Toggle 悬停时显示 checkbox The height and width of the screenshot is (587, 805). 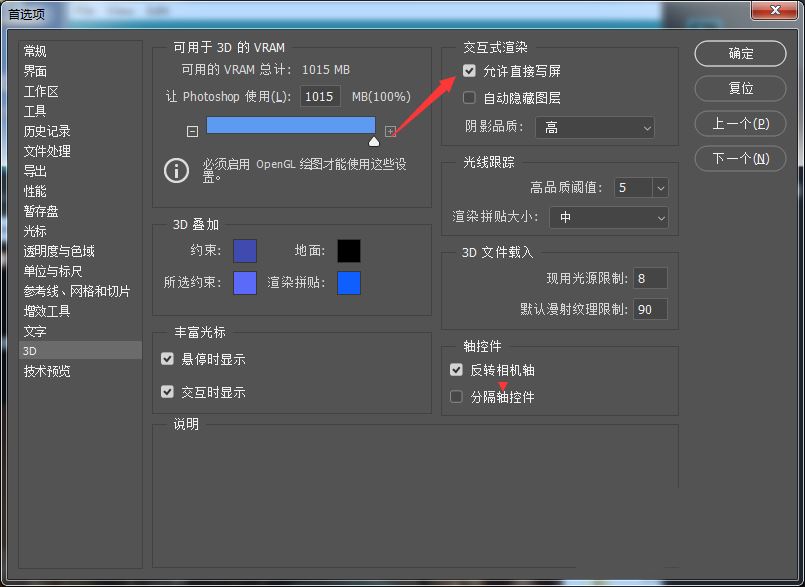point(167,358)
